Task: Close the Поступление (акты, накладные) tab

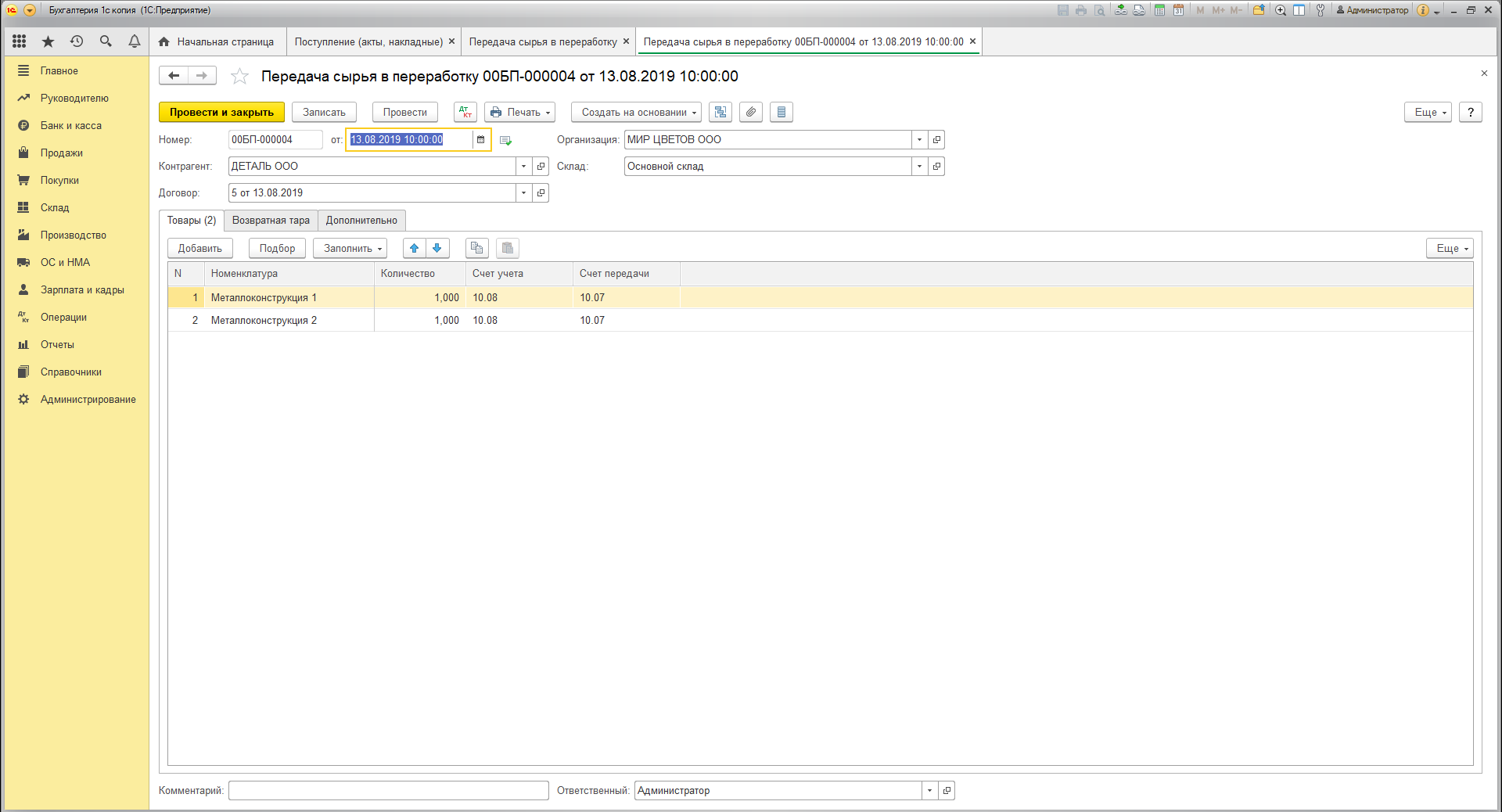Action: coord(451,41)
